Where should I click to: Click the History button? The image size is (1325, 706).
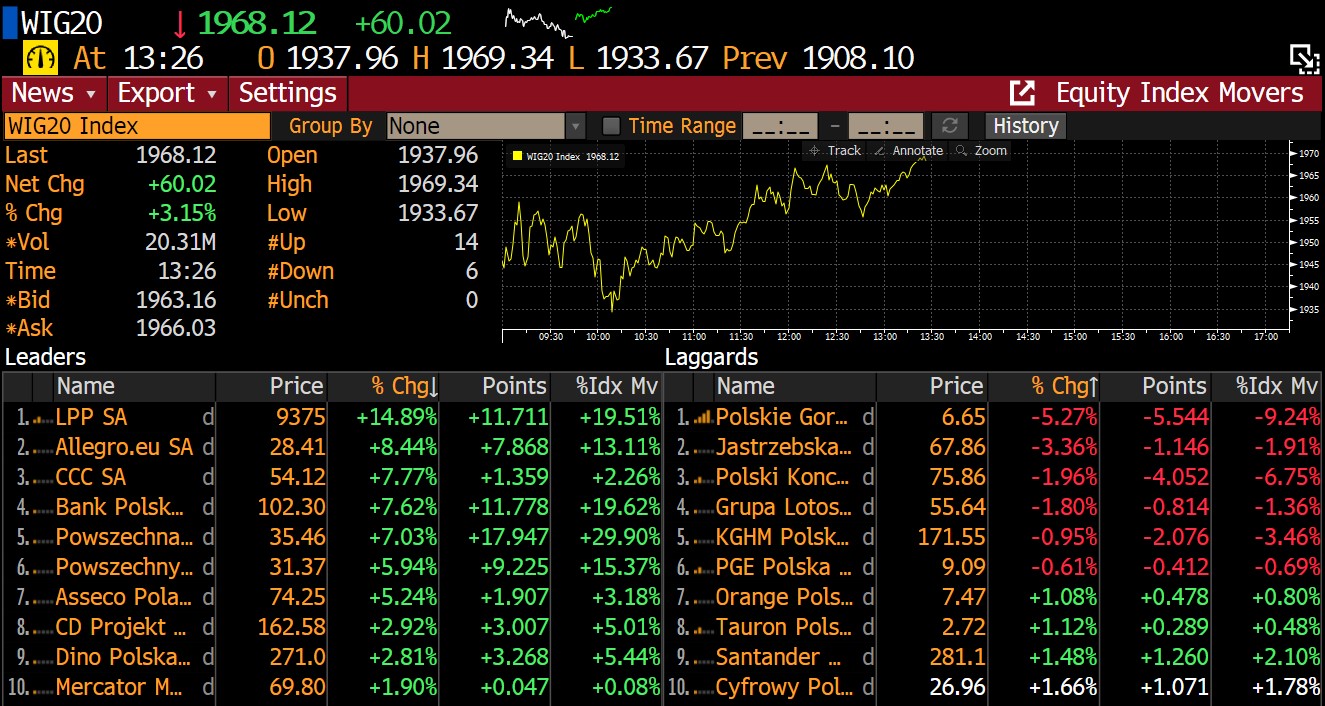[x=1025, y=126]
